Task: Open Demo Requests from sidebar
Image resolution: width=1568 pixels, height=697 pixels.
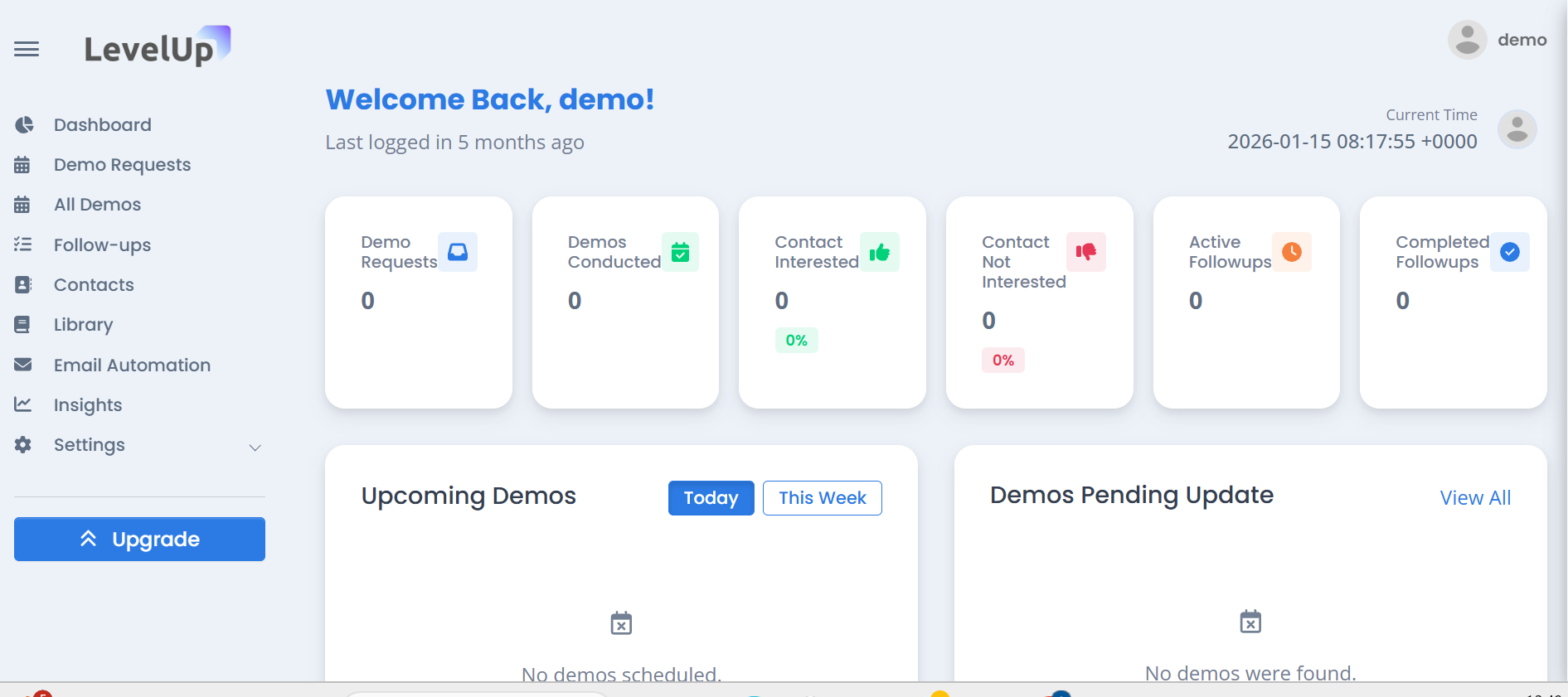Action: [122, 165]
